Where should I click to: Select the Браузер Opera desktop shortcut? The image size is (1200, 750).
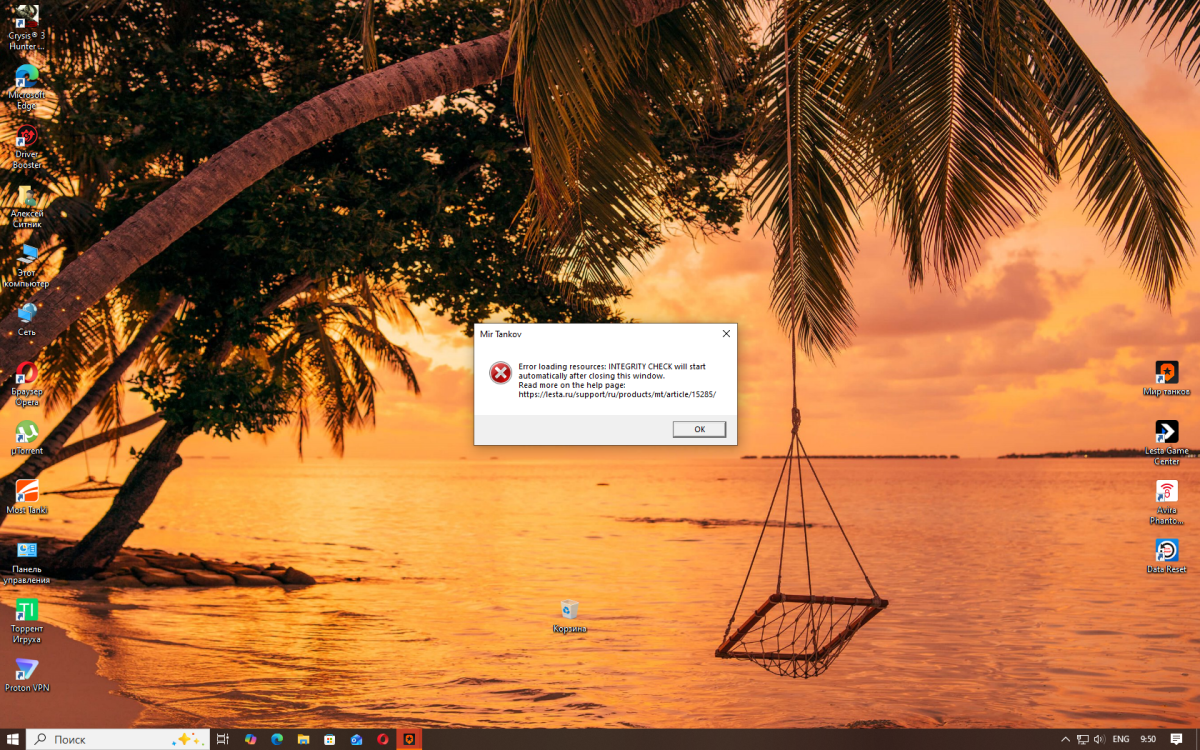[x=27, y=385]
